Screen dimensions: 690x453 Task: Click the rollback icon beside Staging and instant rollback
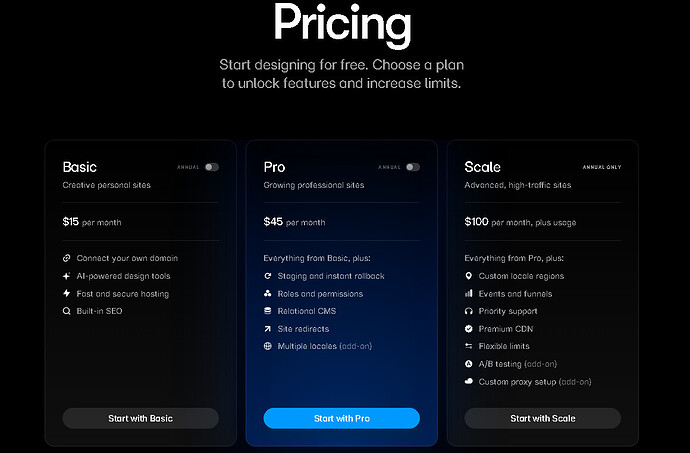point(268,276)
